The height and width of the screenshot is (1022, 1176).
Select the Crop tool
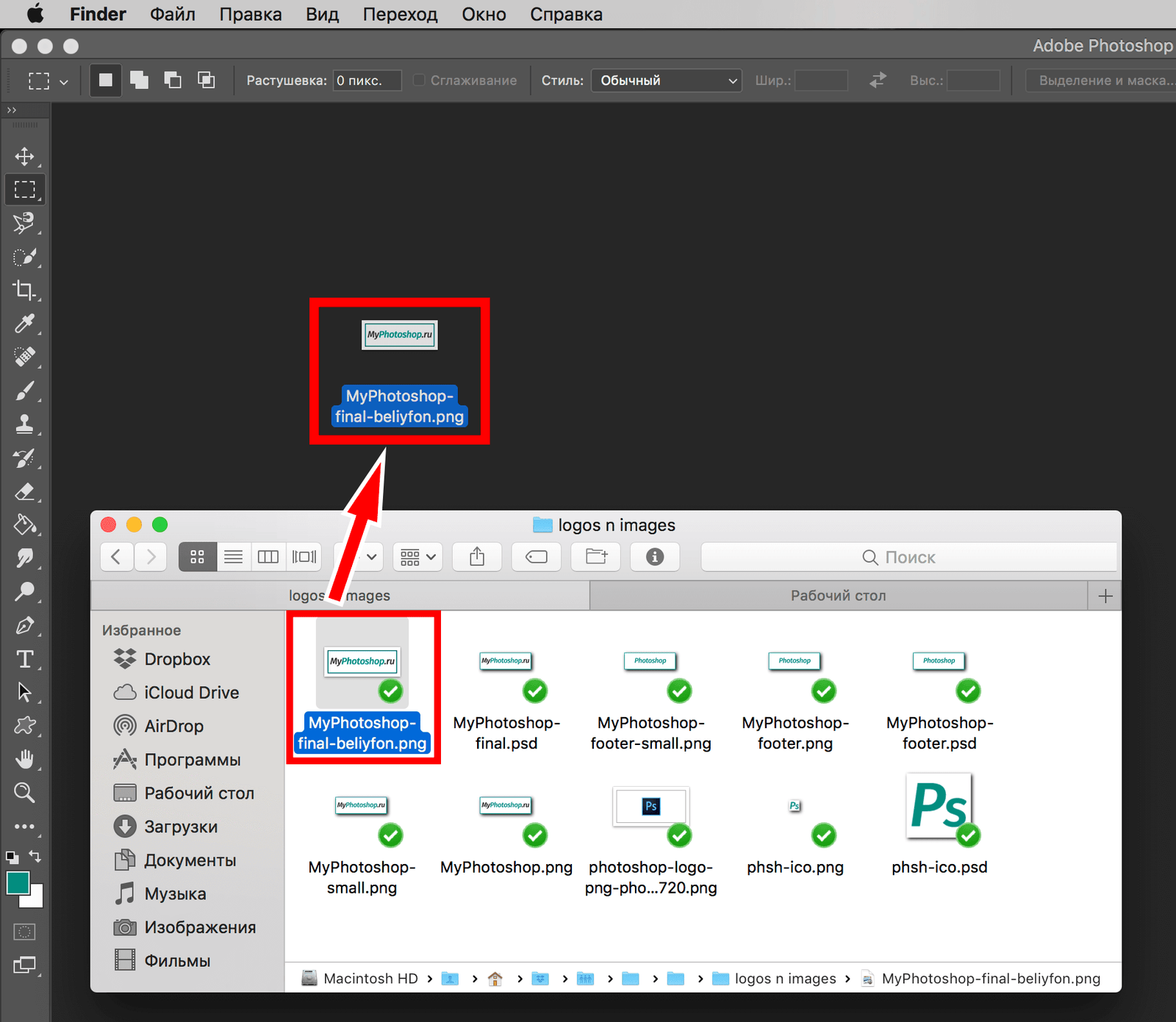(x=24, y=290)
